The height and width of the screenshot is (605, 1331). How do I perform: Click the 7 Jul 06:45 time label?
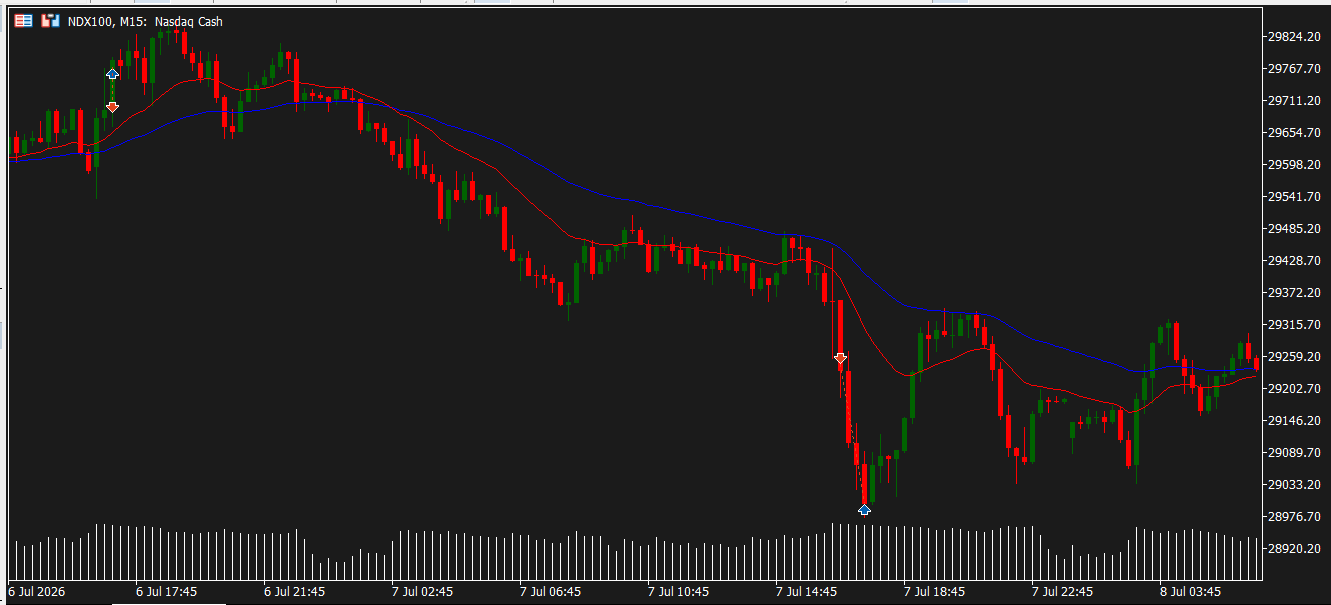pos(550,592)
